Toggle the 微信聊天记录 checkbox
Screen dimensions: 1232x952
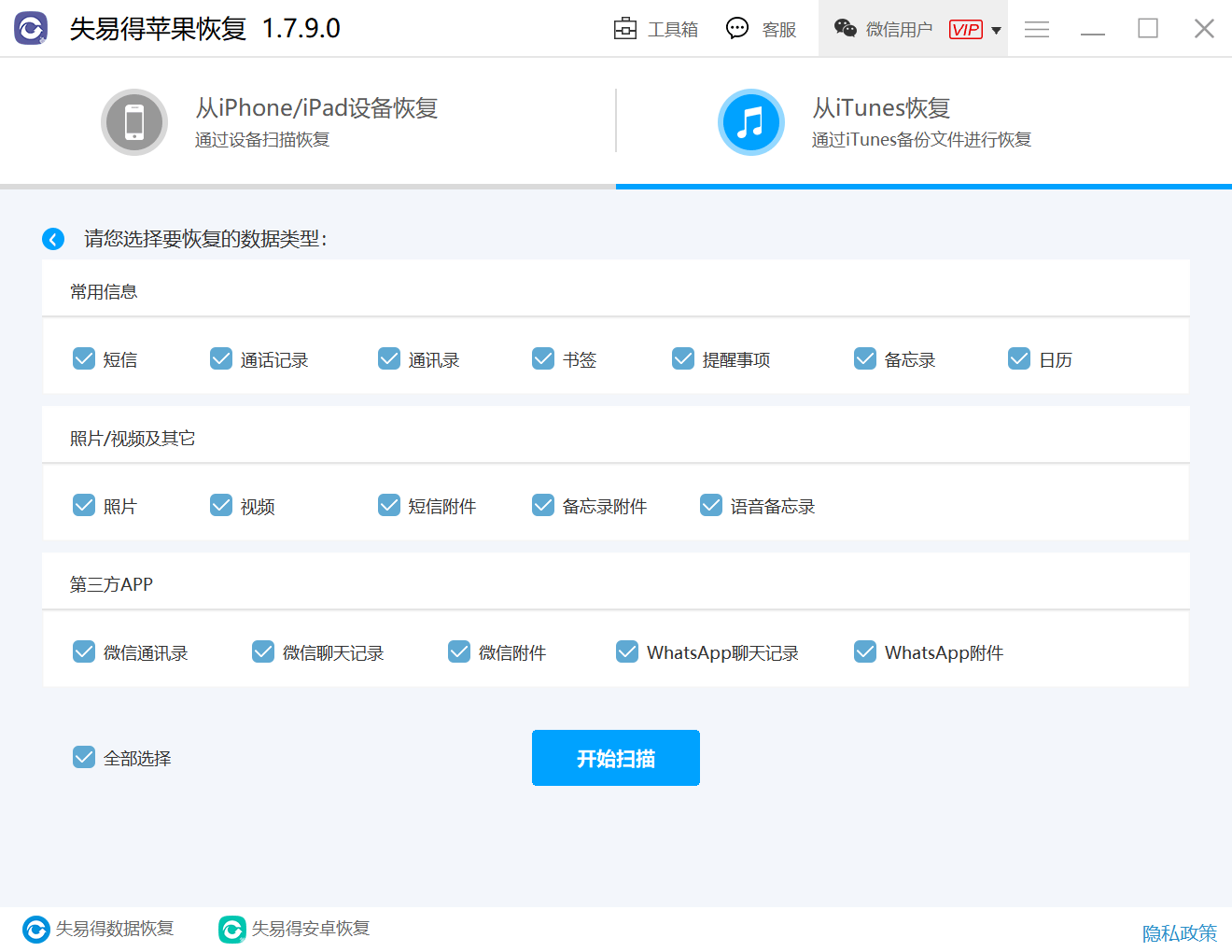[263, 651]
